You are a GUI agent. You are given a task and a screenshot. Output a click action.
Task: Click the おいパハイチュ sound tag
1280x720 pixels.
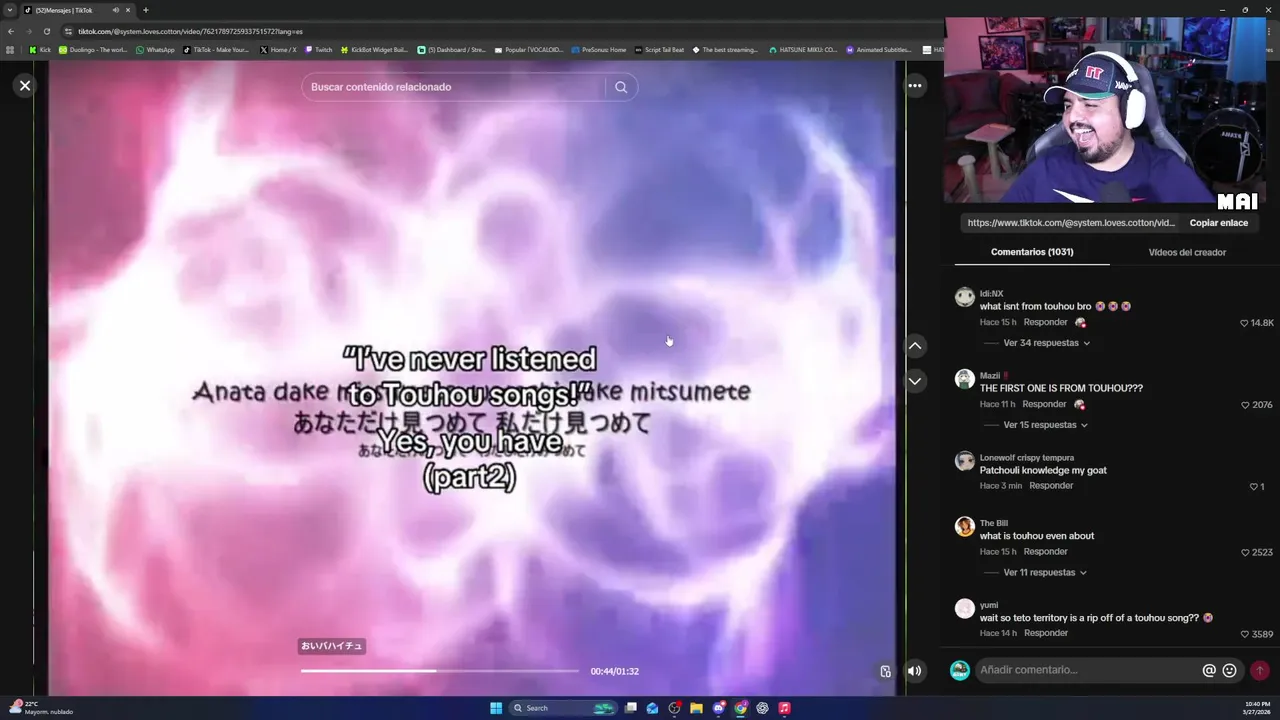(x=332, y=646)
